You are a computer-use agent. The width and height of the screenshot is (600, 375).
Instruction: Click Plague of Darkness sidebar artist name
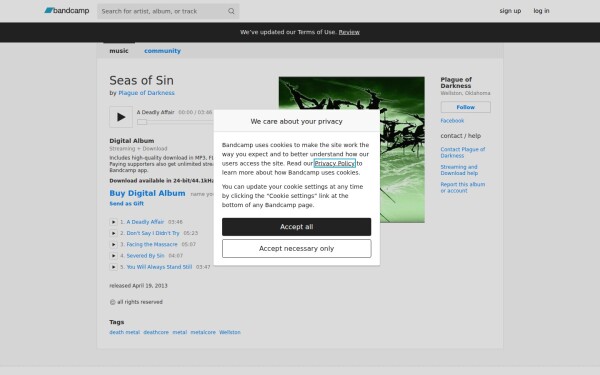click(x=456, y=83)
